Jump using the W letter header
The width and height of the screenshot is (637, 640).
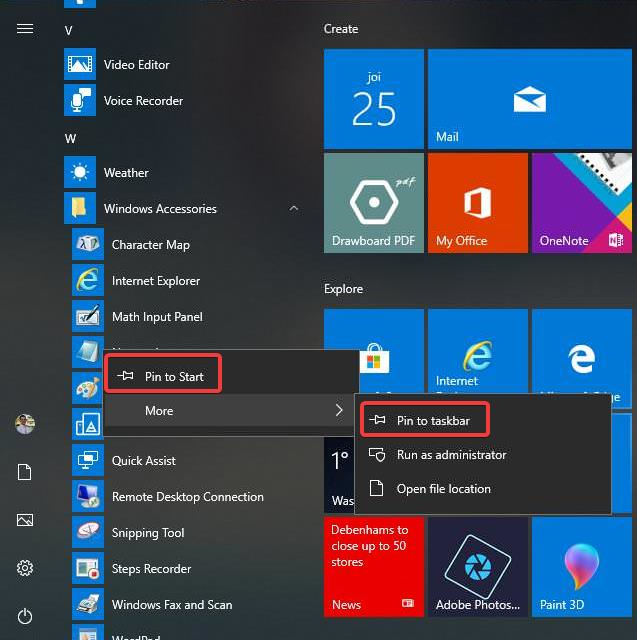pyautogui.click(x=70, y=139)
